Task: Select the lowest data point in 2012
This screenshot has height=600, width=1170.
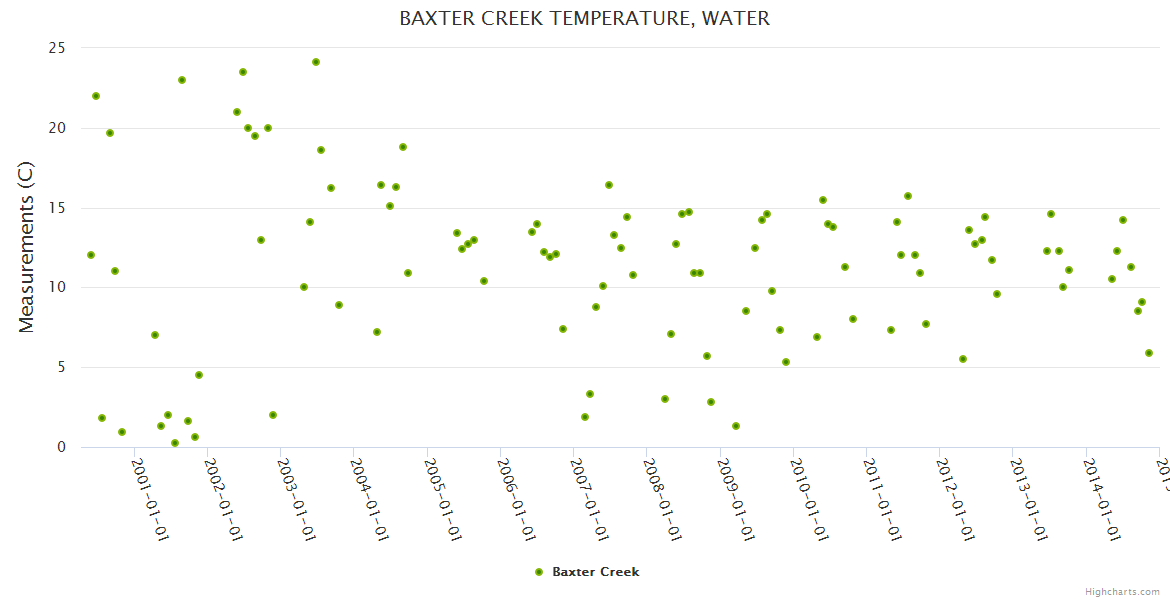Action: tap(963, 359)
